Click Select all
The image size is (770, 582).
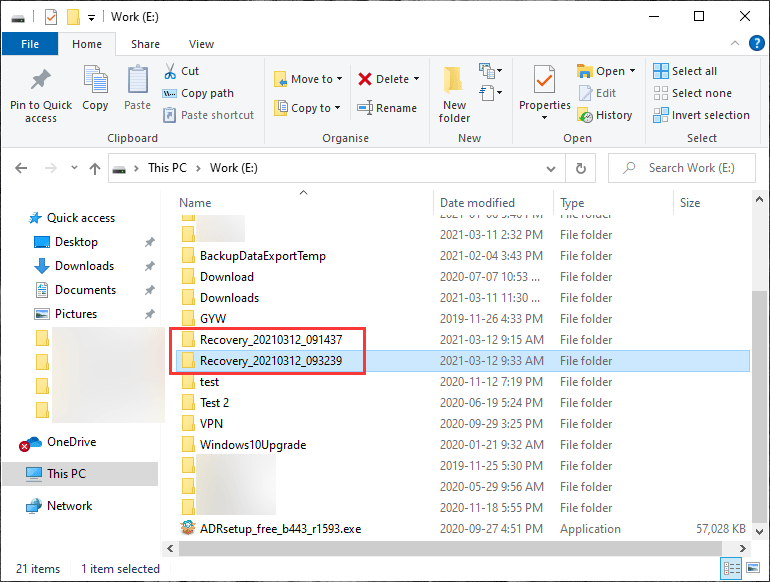[x=685, y=71]
